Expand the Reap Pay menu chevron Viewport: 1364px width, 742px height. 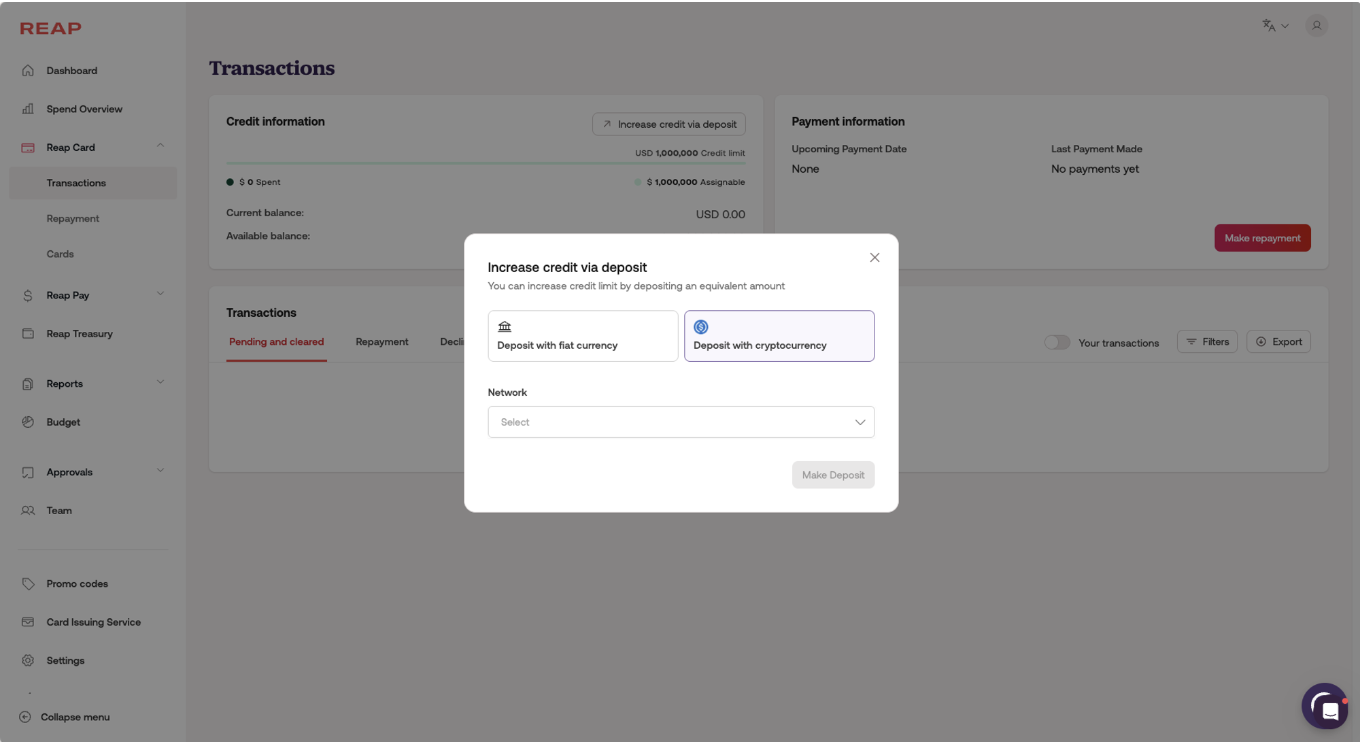(x=160, y=294)
